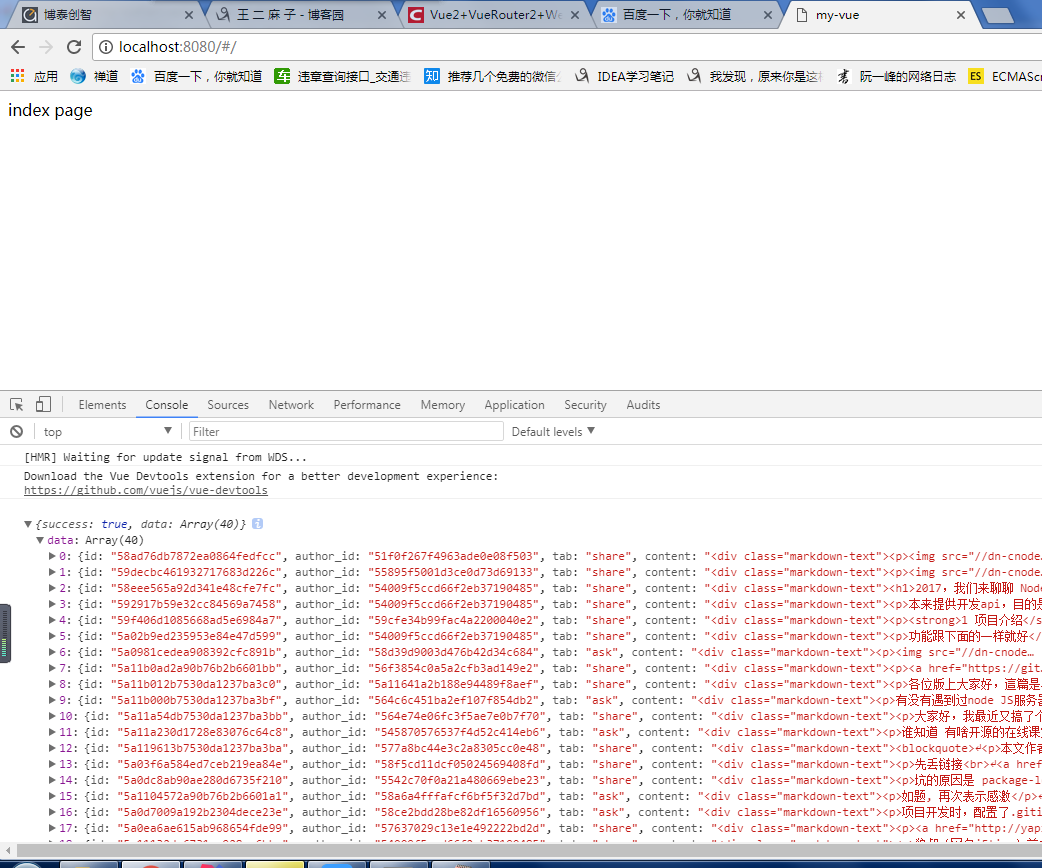Click the blue info badge beside Array(40)
1042x868 pixels.
258,524
